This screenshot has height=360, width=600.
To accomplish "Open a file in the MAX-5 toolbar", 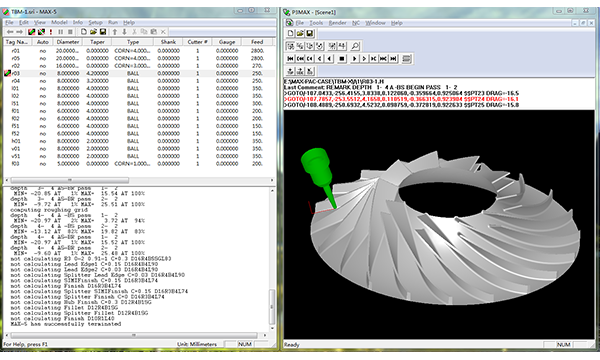I will (93, 32).
